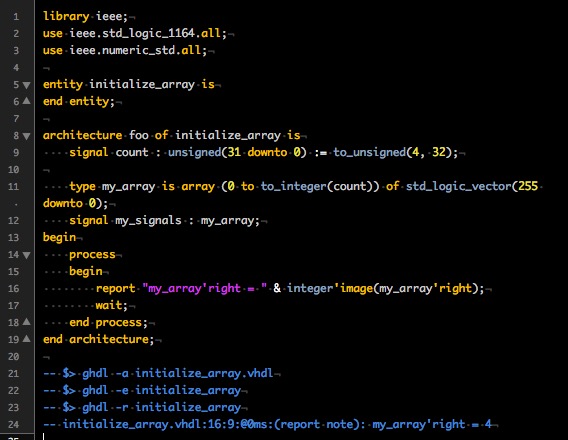Click the report note comment on line 24
568x440 pixels.
[267, 424]
